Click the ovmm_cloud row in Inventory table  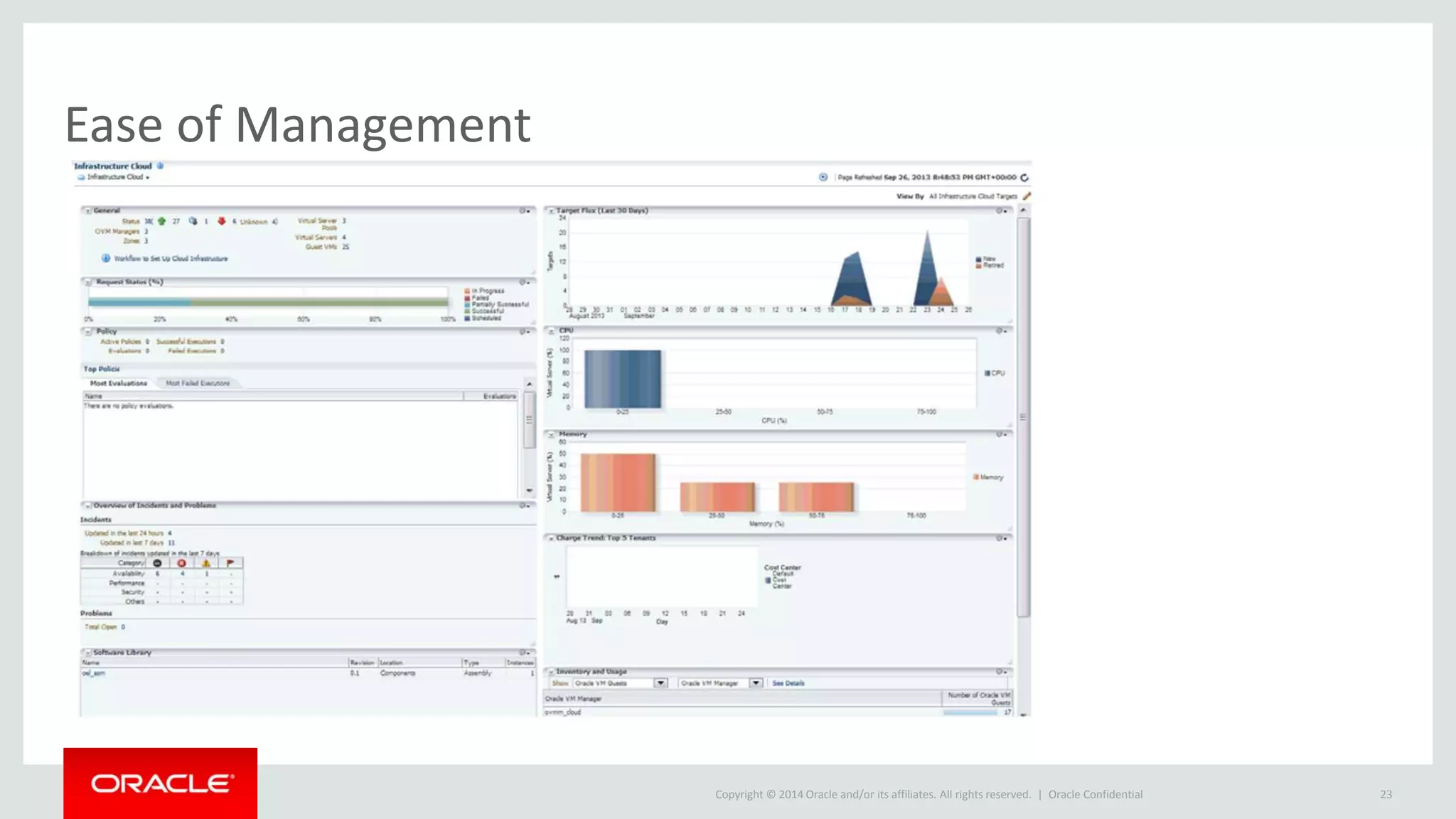click(778, 712)
